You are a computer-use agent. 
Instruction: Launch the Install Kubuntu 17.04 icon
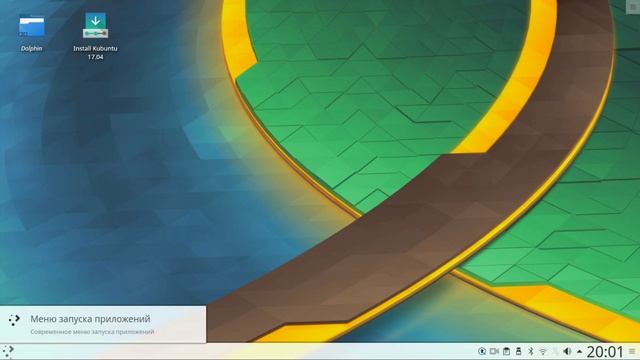pos(96,25)
